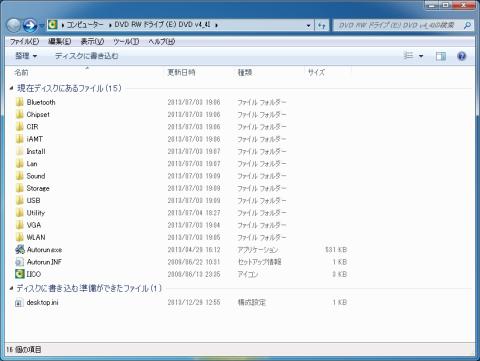Select the CIR folder icon
The height and width of the screenshot is (361, 480).
pyautogui.click(x=20, y=127)
